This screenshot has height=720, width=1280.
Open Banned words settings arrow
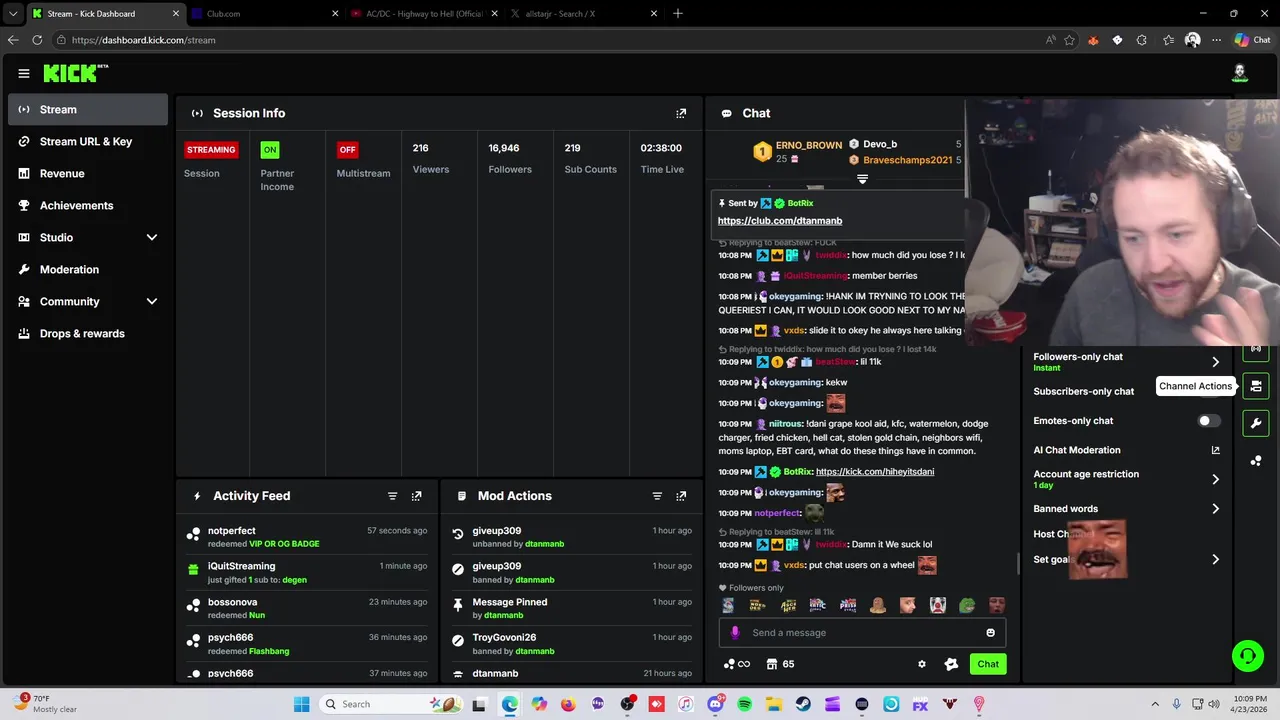pyautogui.click(x=1215, y=509)
